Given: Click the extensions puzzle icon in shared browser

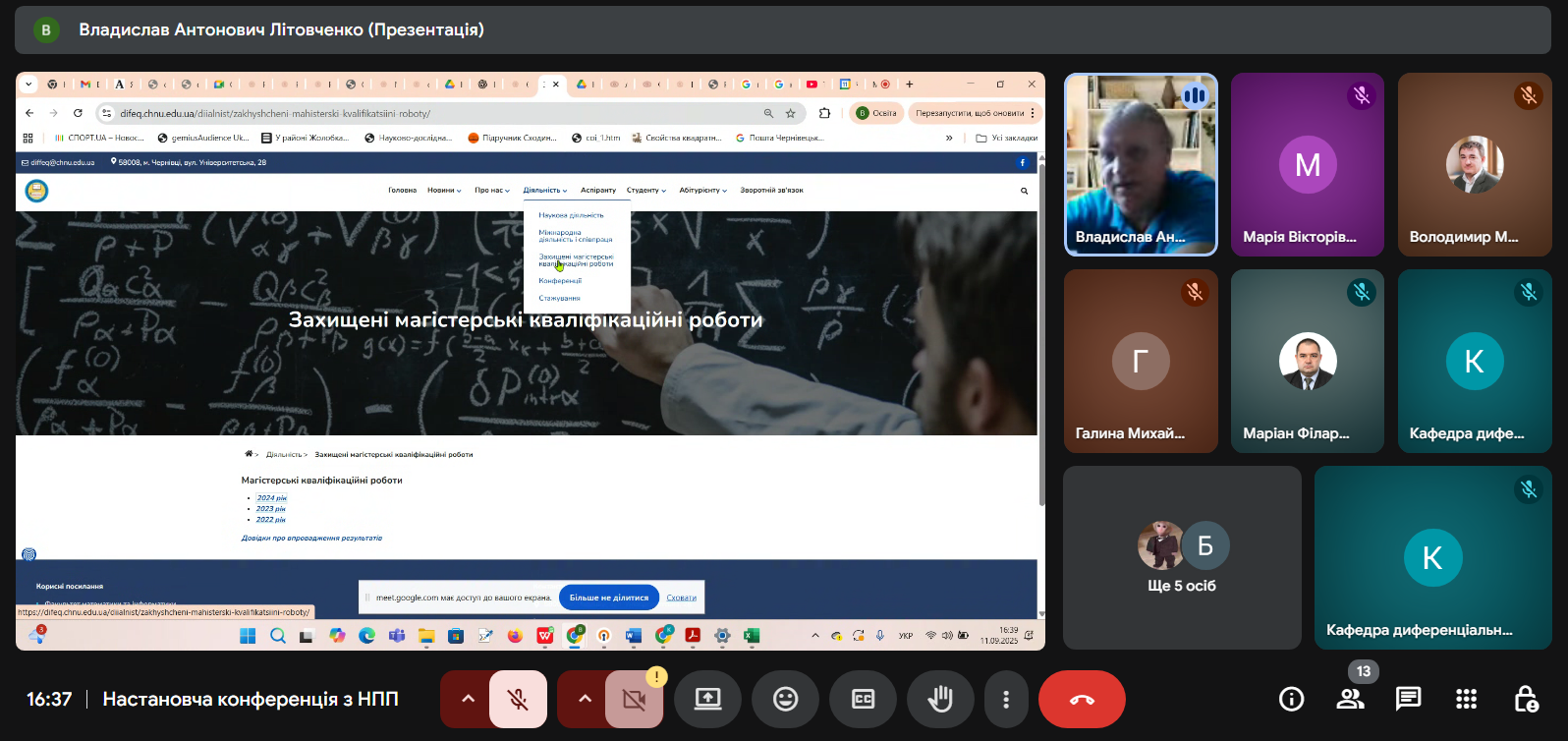Looking at the screenshot, I should (x=824, y=113).
